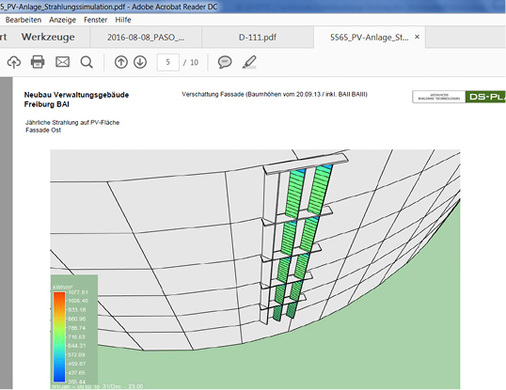506x390 pixels.
Task: Open the Fenster menu
Action: click(95, 20)
